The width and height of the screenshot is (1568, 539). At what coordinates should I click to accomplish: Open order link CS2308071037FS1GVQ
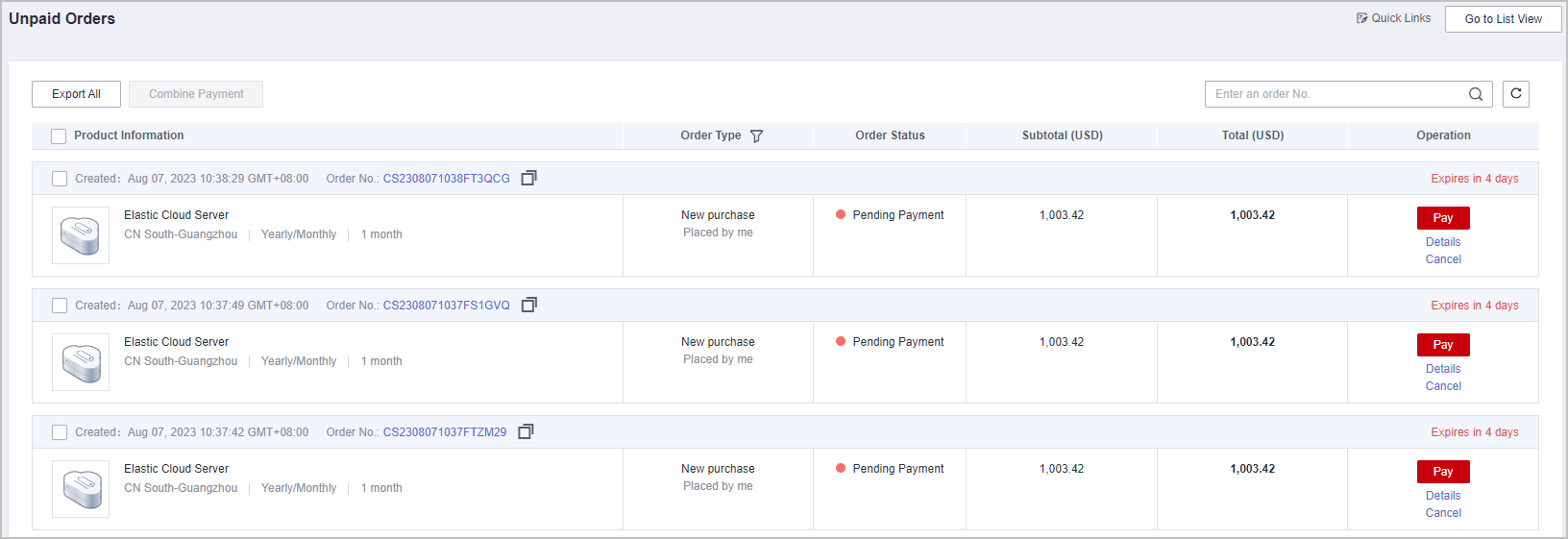446,306
